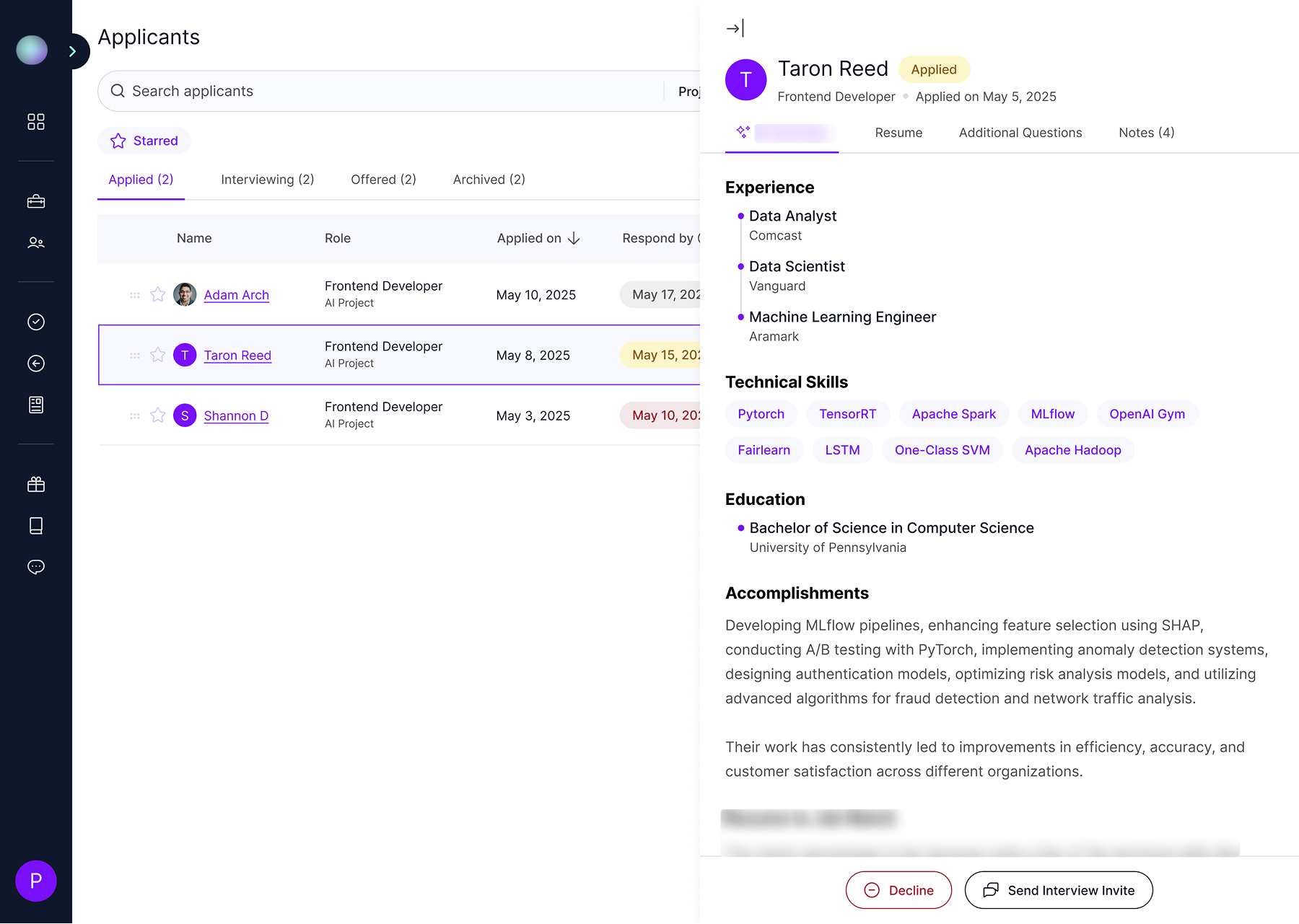Screen dimensions: 1299x924
Task: Expand the left sidebar with chevron
Action: point(73,51)
